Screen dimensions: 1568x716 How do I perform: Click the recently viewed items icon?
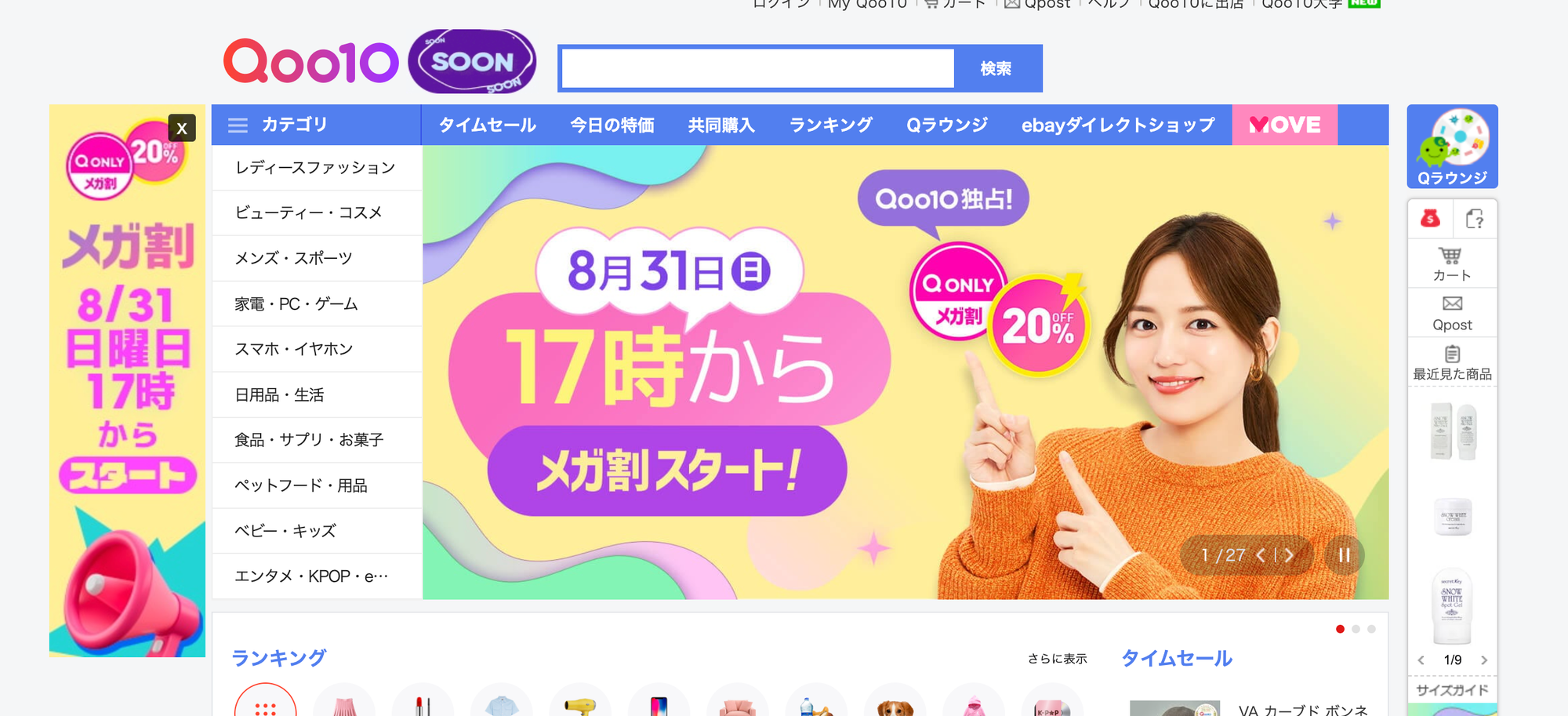[x=1452, y=354]
